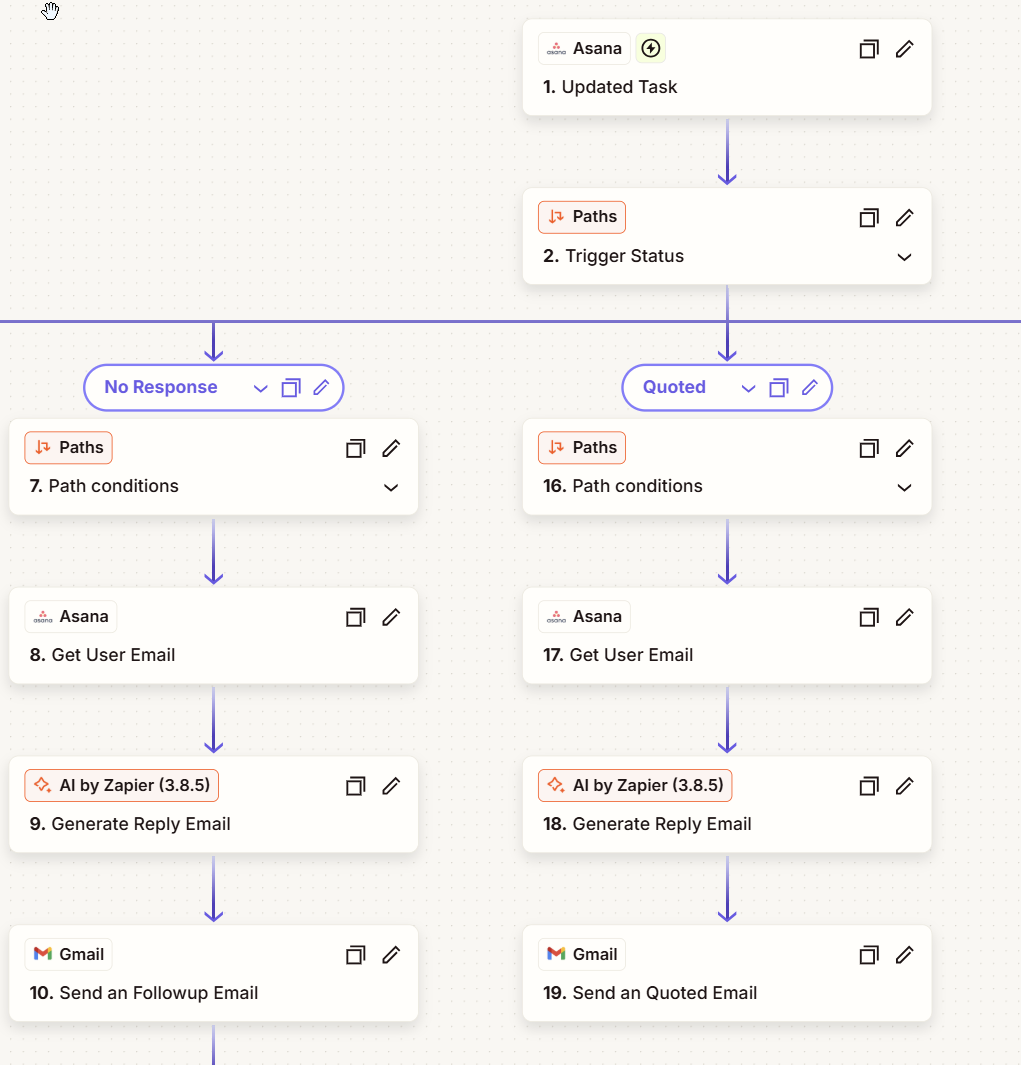
Task: Select '10. Send an Followup Email' title
Action: [x=144, y=994]
